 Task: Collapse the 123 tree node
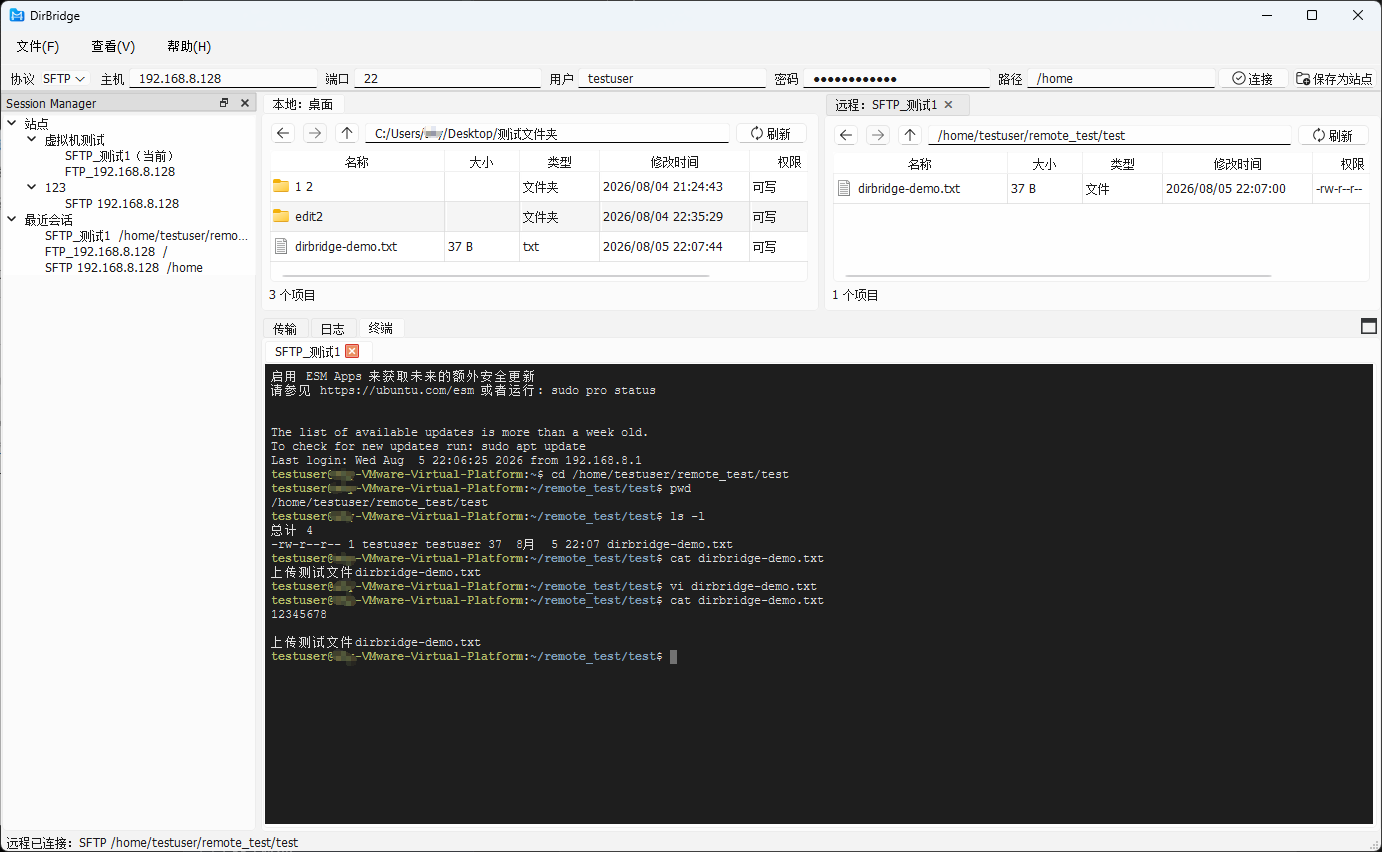coord(32,187)
